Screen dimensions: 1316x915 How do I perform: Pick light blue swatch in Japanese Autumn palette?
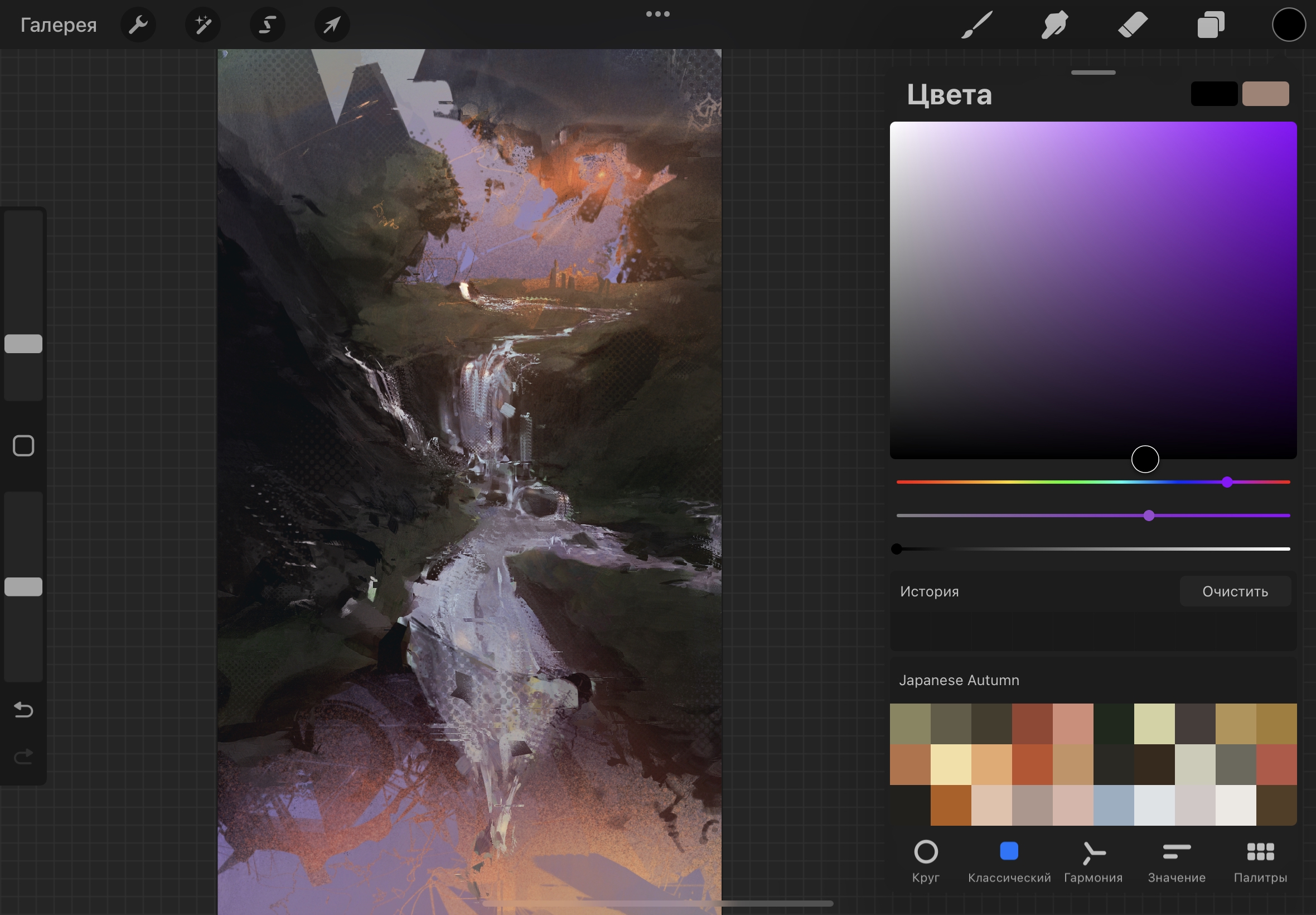1113,805
